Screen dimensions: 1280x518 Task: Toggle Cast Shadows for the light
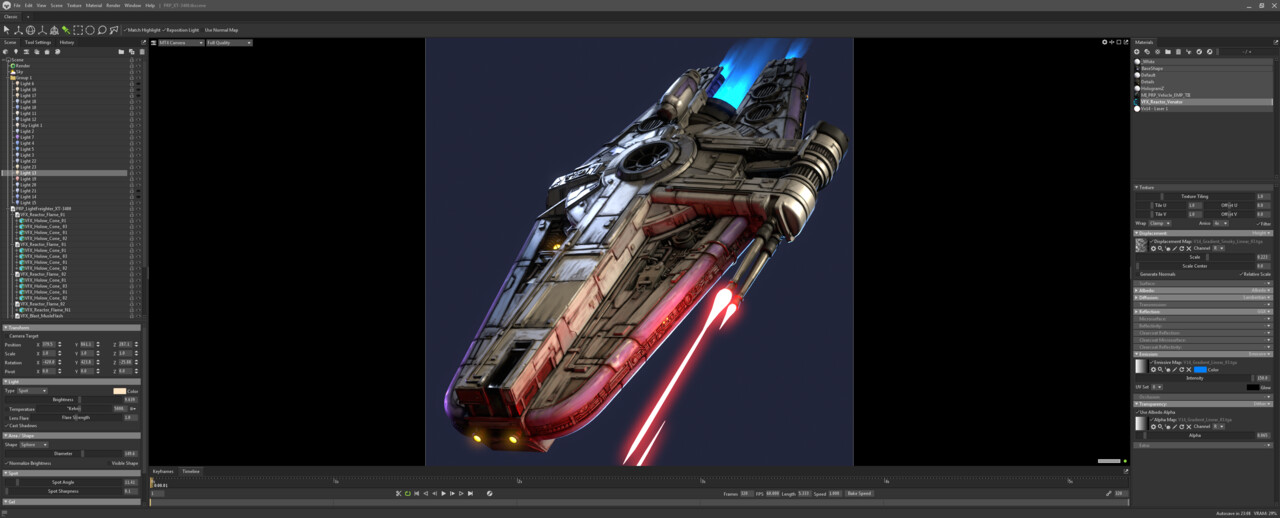click(x=21, y=425)
